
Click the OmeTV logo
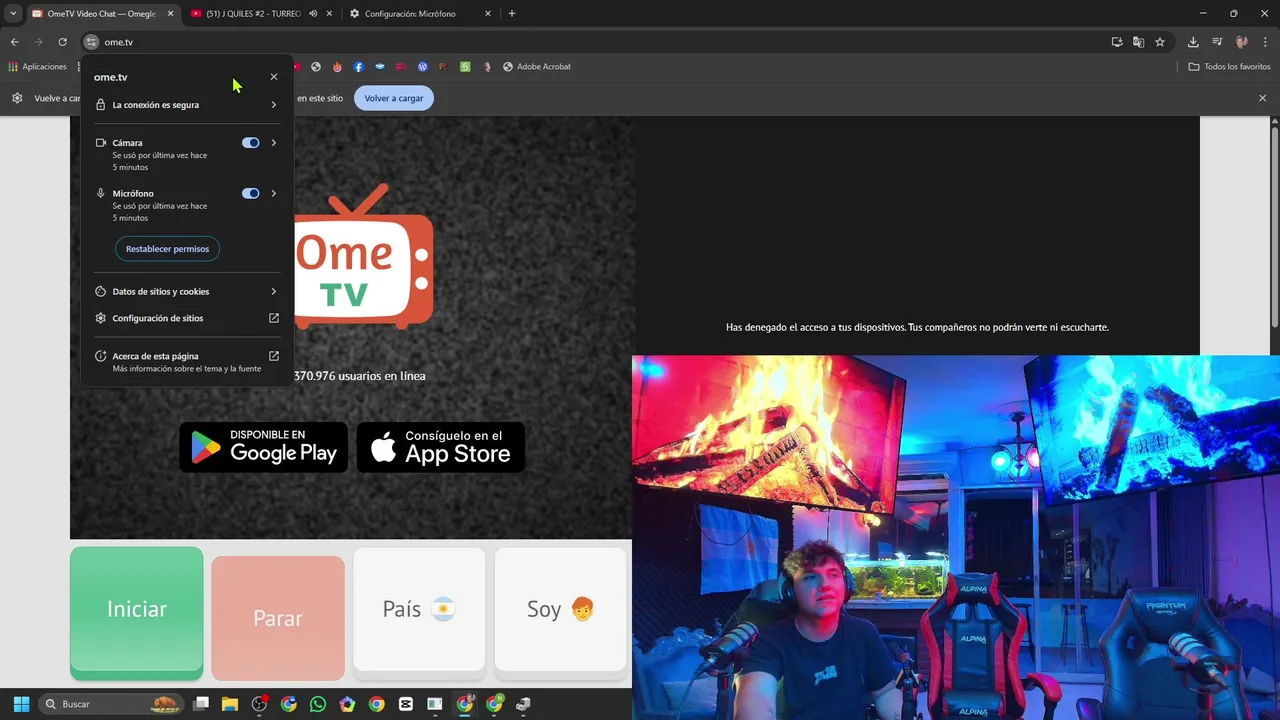363,256
